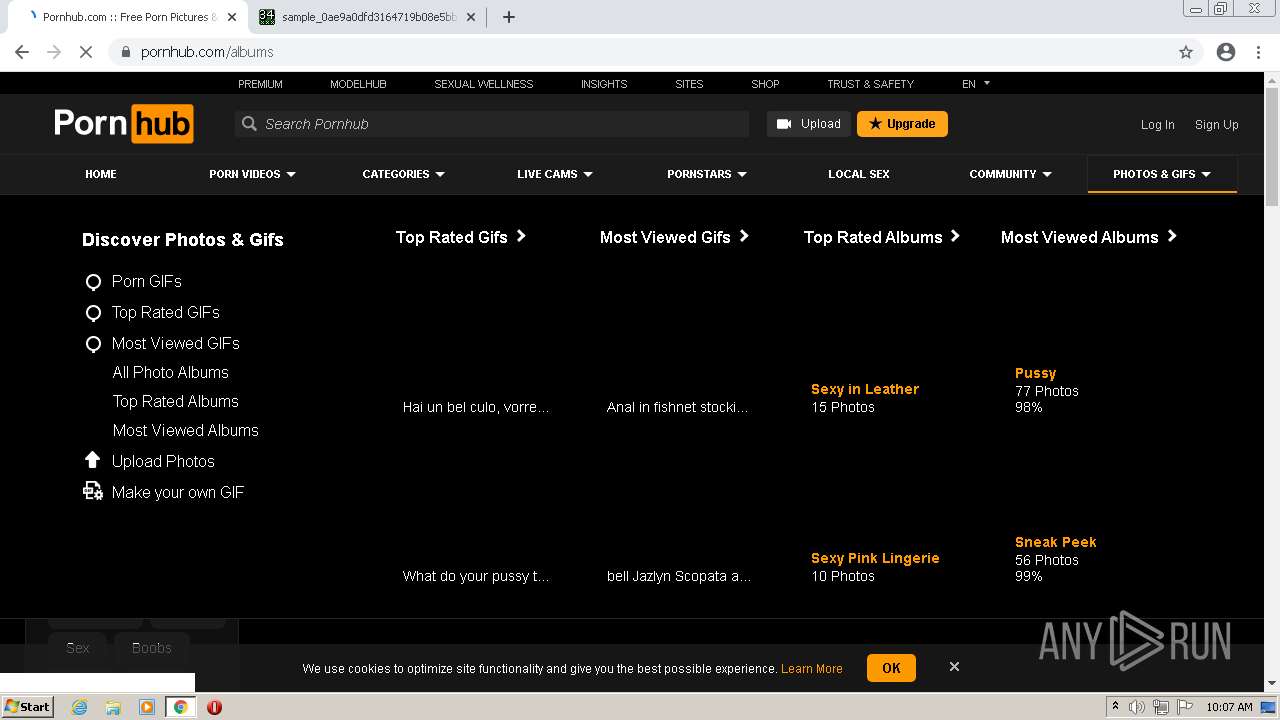Open the Top Rated Albums heading link
The height and width of the screenshot is (720, 1280).
point(882,237)
